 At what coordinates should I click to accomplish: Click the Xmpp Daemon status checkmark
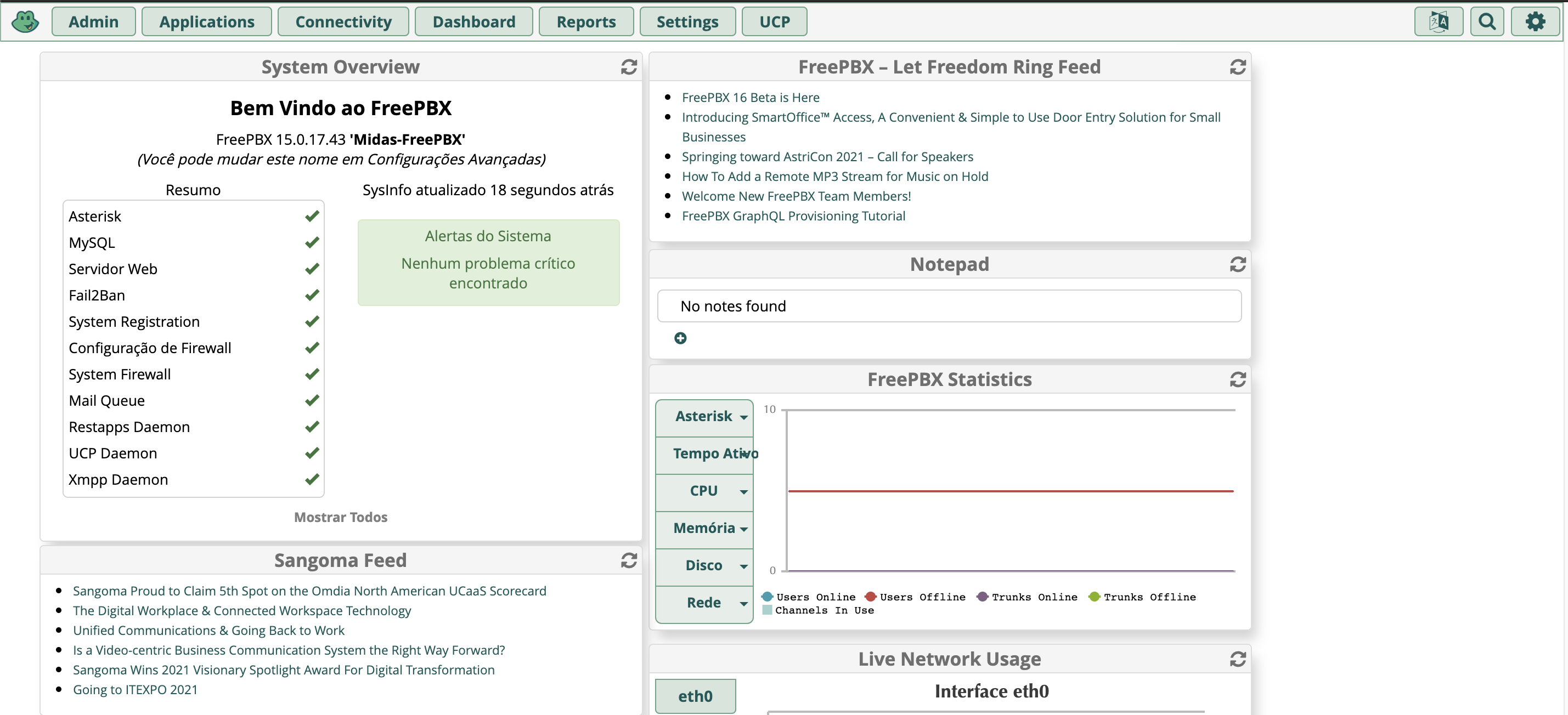click(312, 480)
